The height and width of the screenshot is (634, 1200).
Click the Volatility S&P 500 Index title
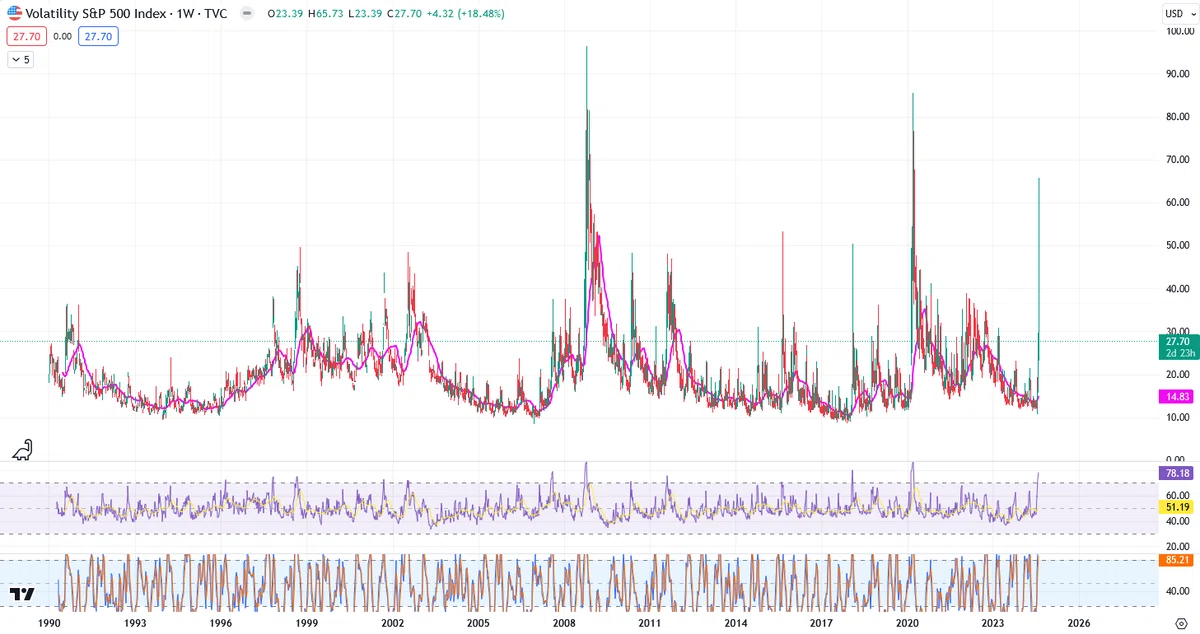point(96,14)
